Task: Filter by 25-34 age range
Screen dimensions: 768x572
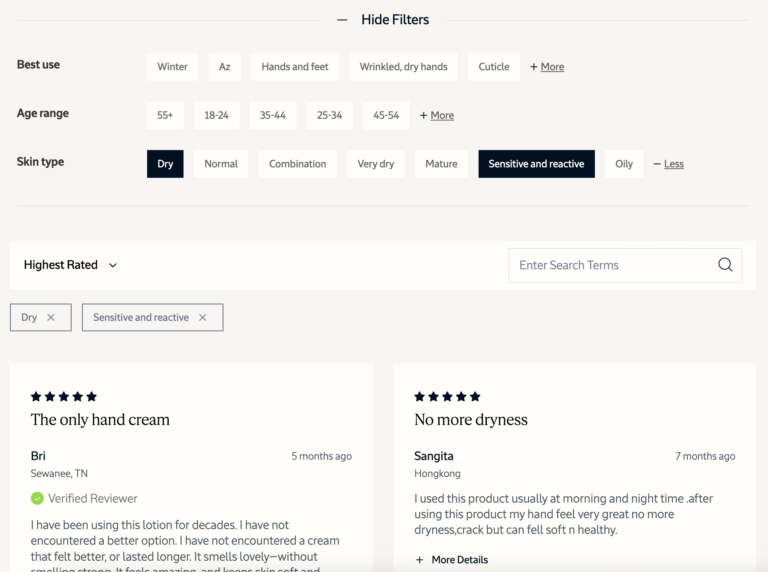Action: [330, 116]
